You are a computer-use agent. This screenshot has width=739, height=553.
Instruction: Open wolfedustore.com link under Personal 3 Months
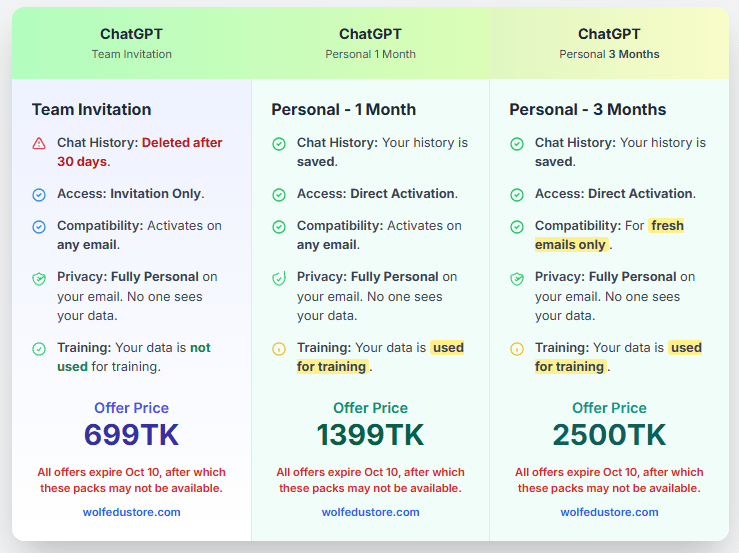pyautogui.click(x=609, y=512)
